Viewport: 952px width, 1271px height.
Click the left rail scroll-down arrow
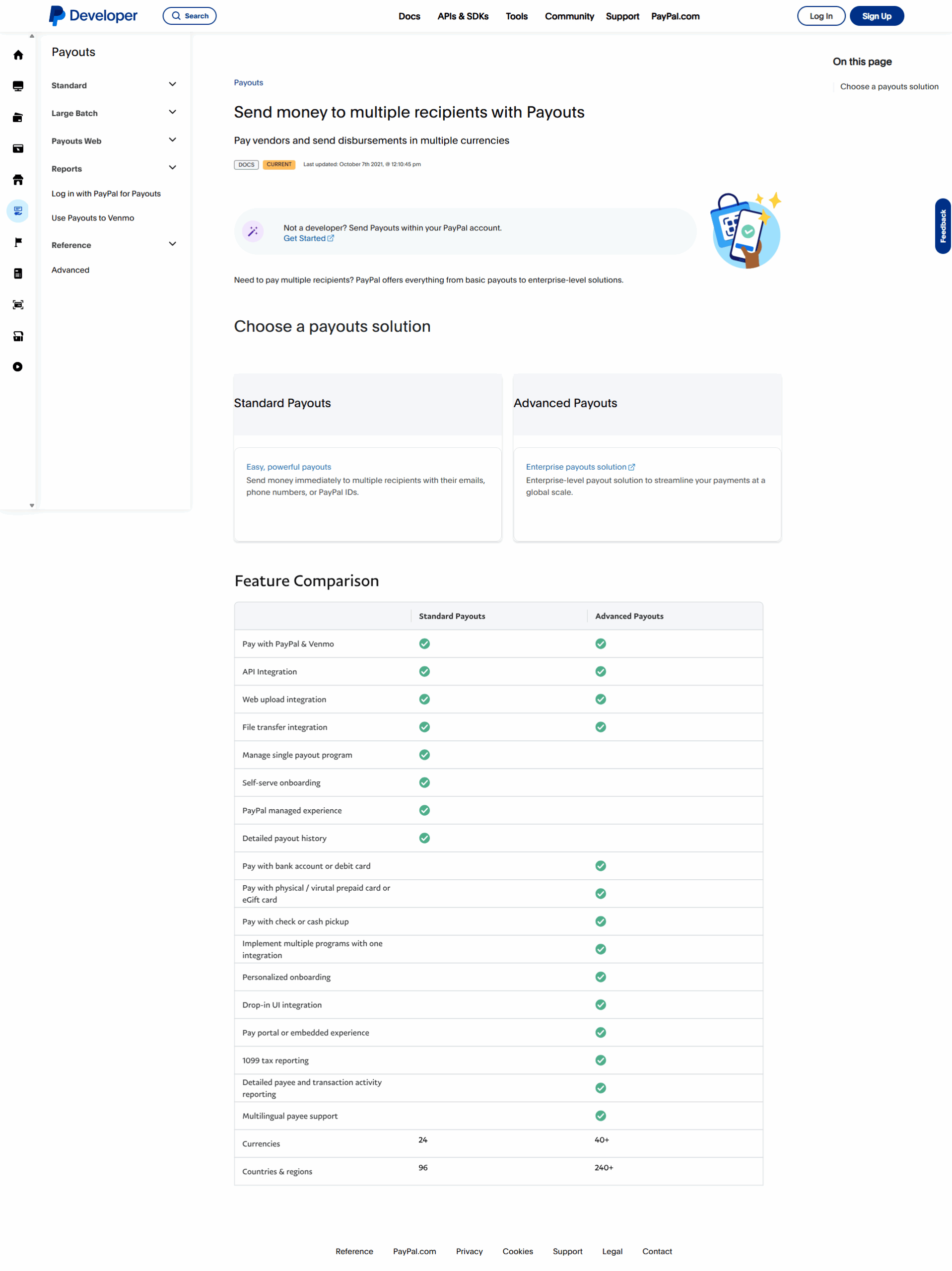coord(32,505)
